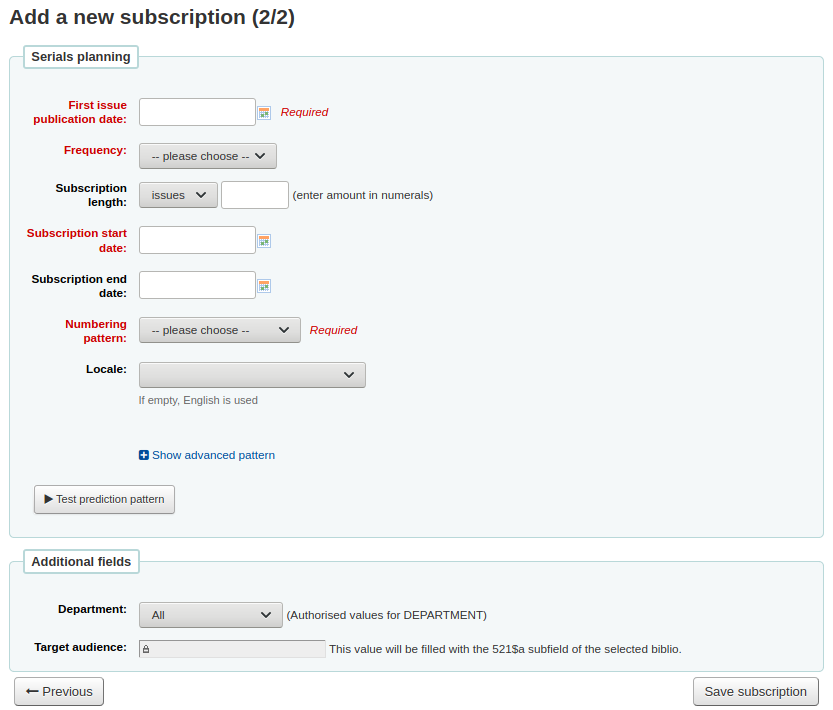Open calendar picker for Subscription end date
Viewport: 833px width, 710px height.
point(264,285)
